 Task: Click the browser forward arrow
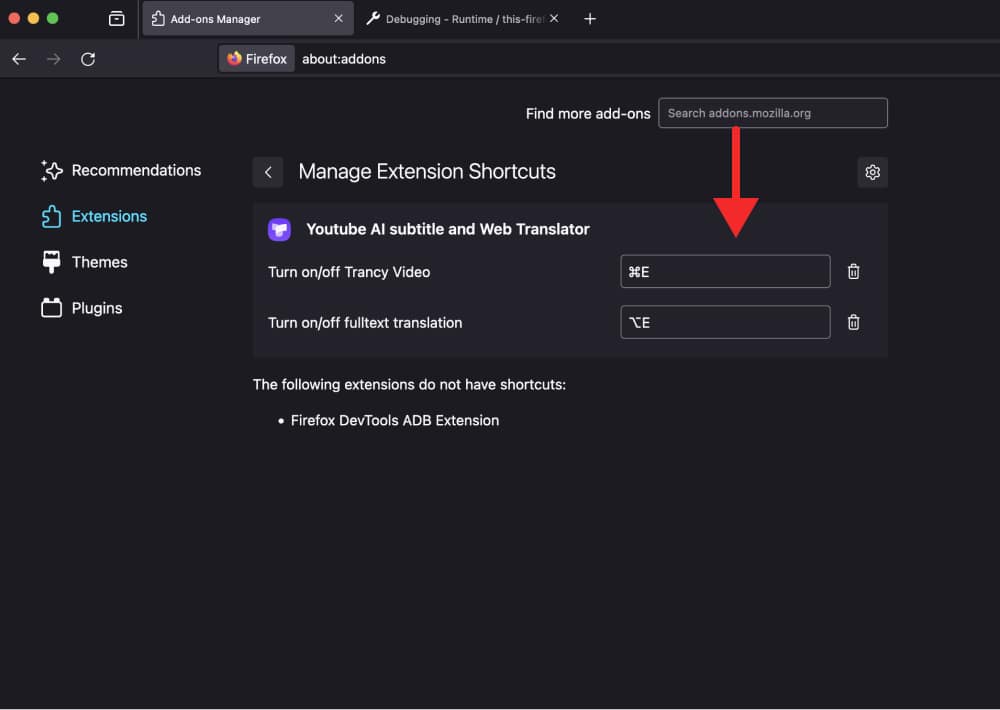[x=54, y=59]
